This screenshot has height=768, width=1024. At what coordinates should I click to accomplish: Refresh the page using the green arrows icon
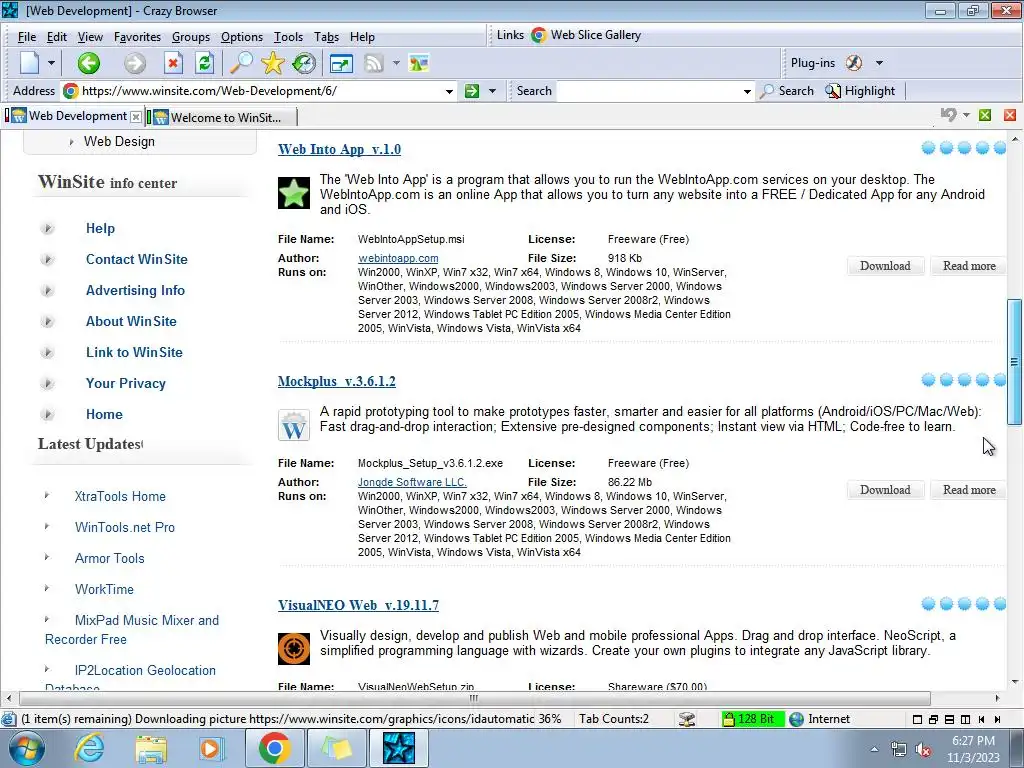pyautogui.click(x=204, y=63)
